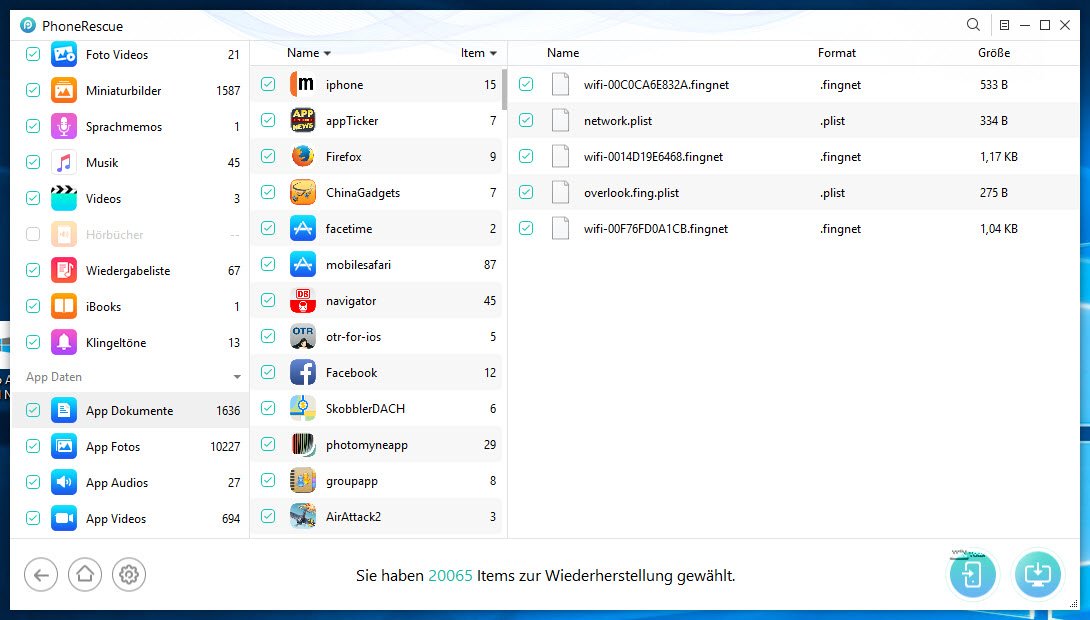Click the file list Name column header
This screenshot has height=620, width=1090.
[x=563, y=53]
